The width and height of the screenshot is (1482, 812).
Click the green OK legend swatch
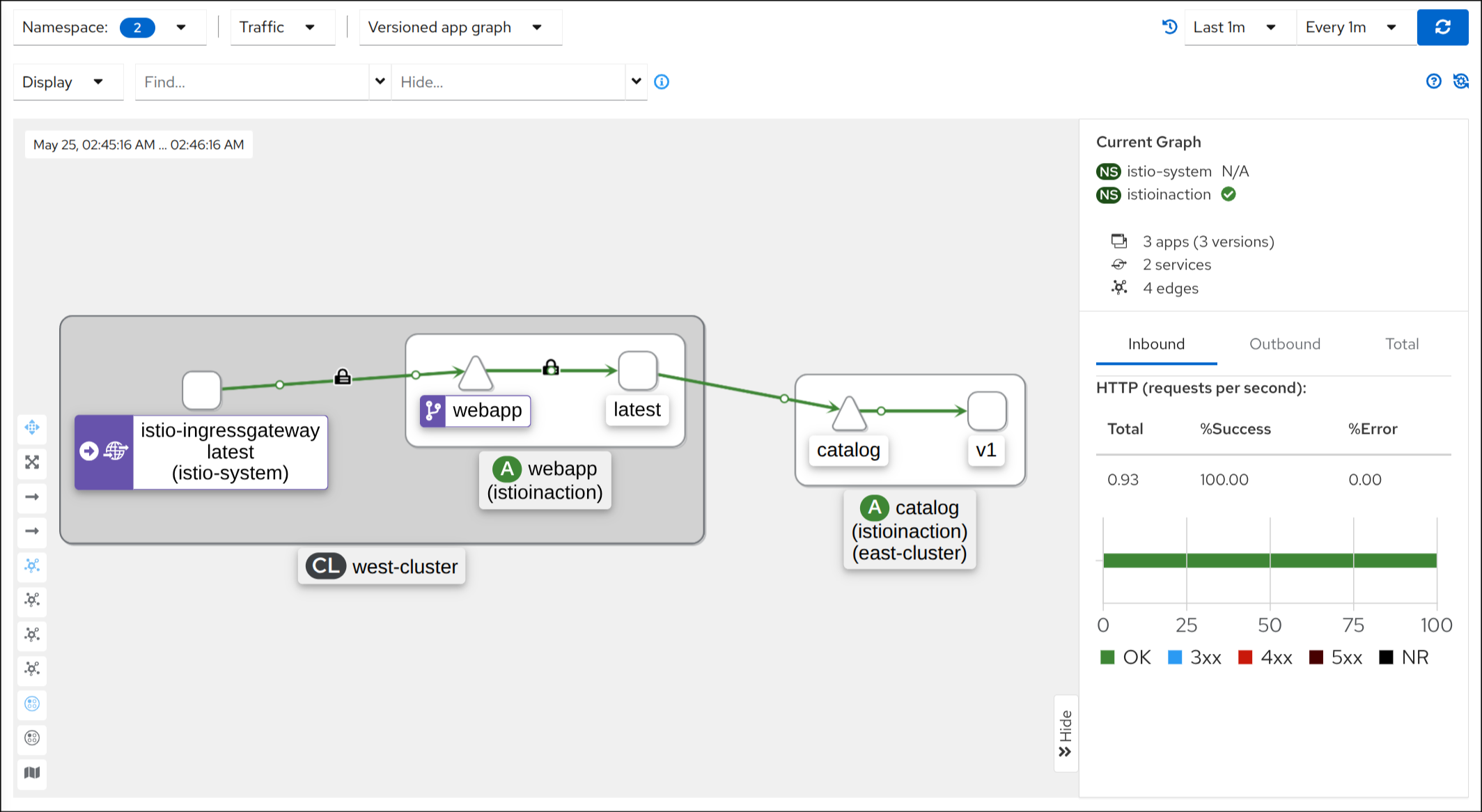(x=1107, y=657)
